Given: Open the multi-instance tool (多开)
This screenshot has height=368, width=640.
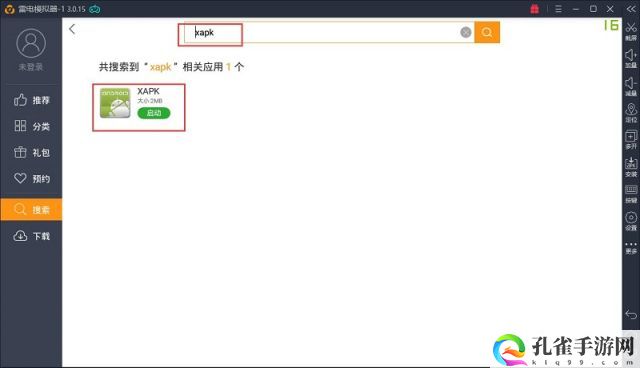Looking at the screenshot, I should pyautogui.click(x=631, y=140).
